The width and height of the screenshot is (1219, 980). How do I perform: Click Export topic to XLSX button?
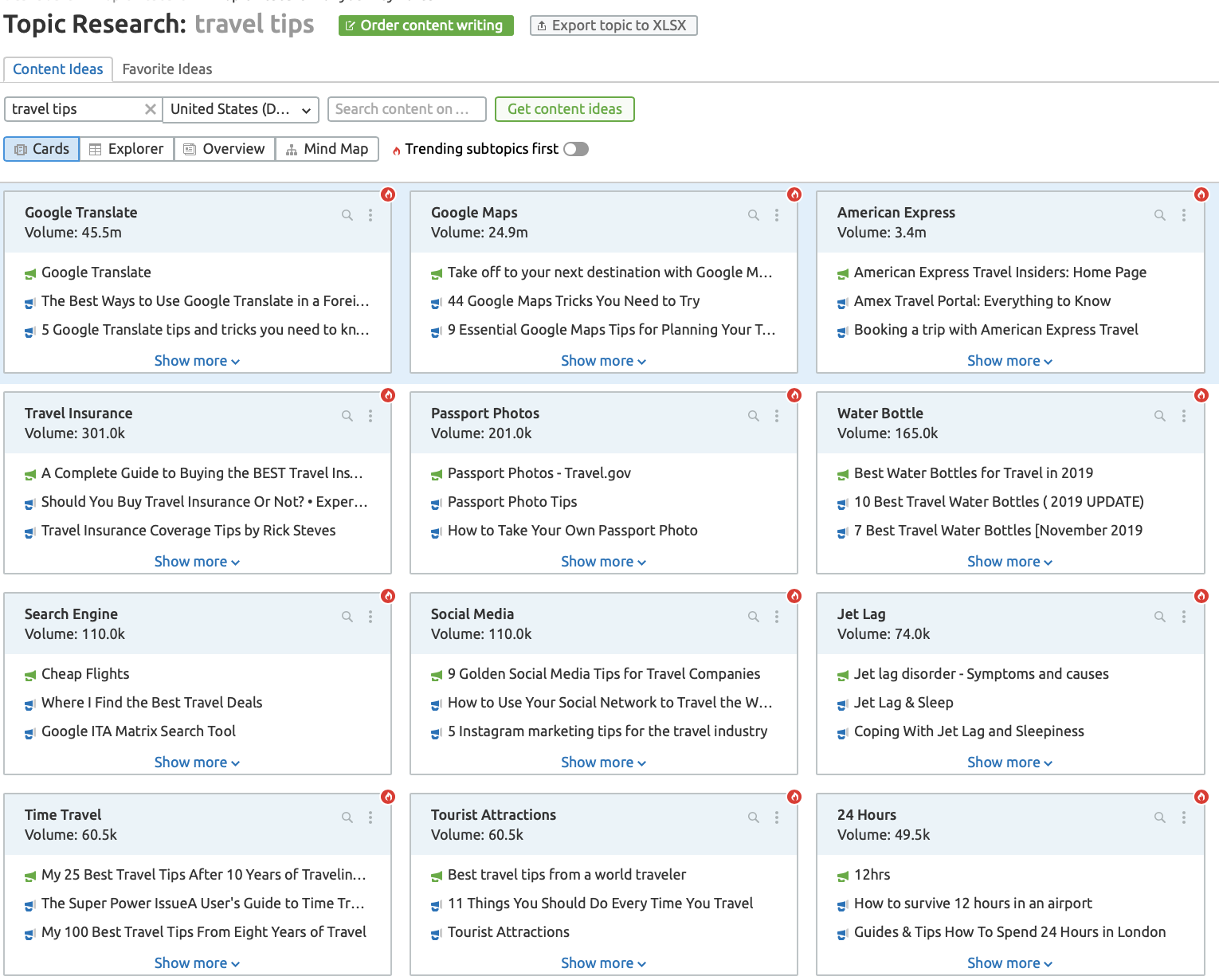click(x=613, y=25)
